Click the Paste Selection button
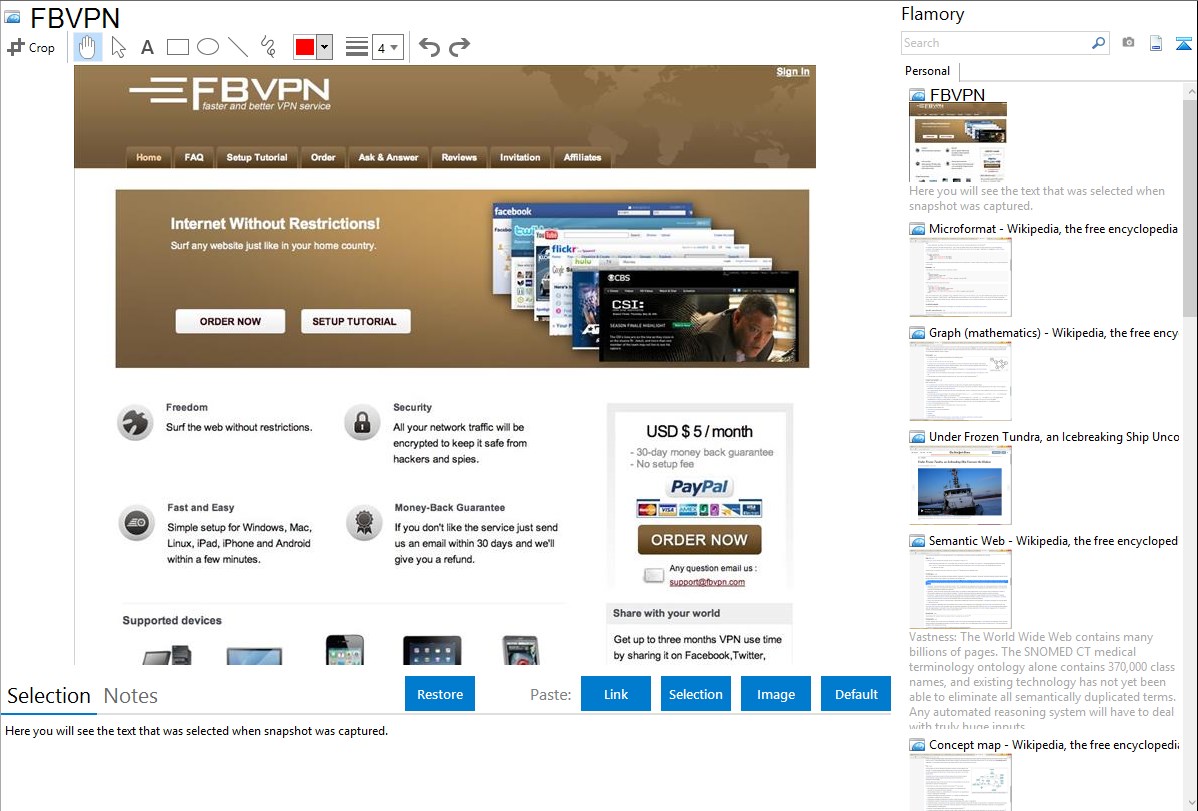Screen dimensions: 1198x811 point(696,694)
